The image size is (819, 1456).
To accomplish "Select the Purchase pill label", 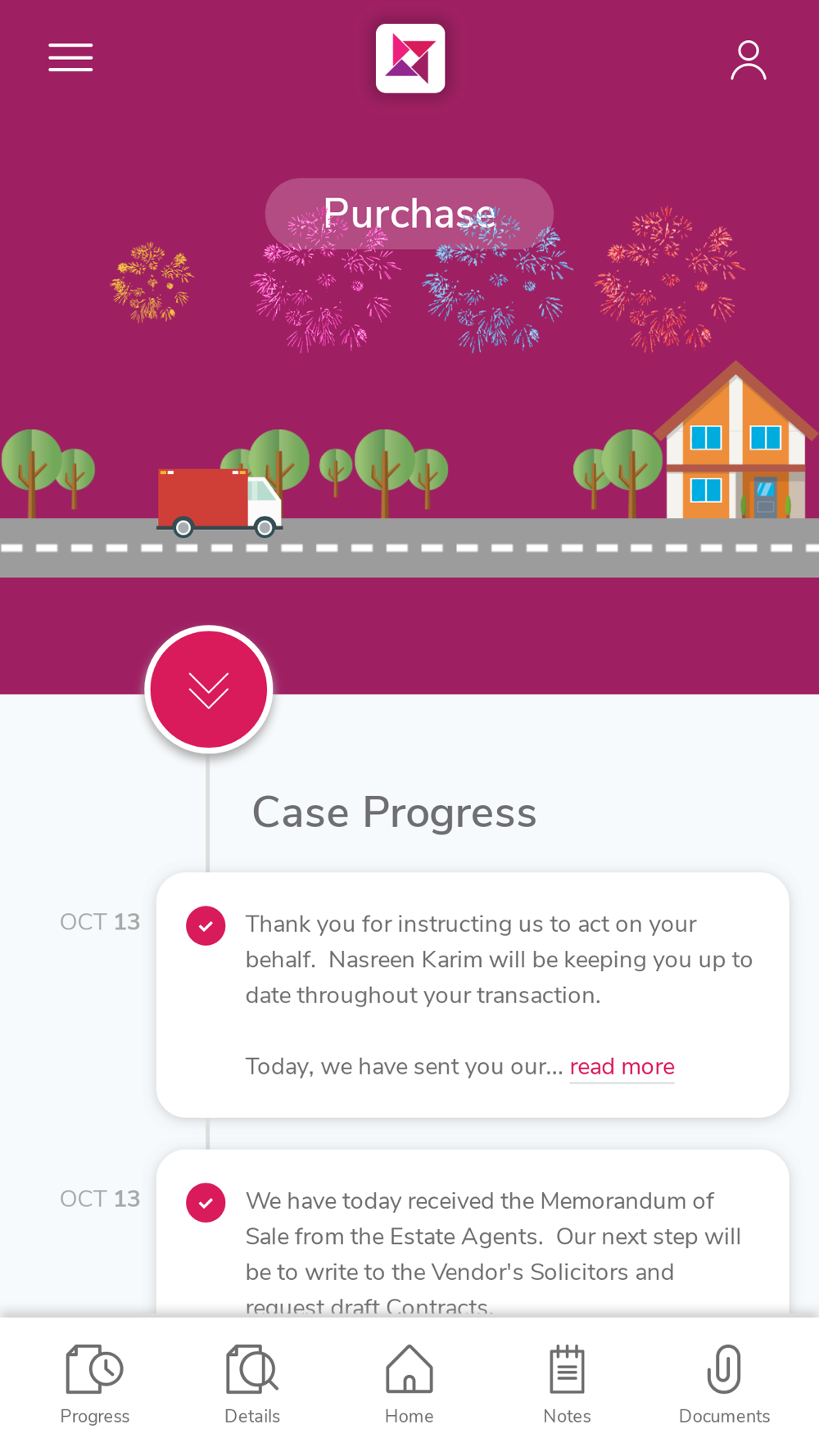I will pos(409,214).
